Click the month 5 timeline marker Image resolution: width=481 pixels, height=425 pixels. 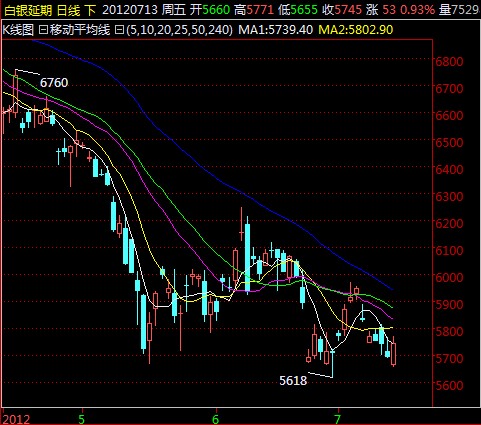coord(81,419)
